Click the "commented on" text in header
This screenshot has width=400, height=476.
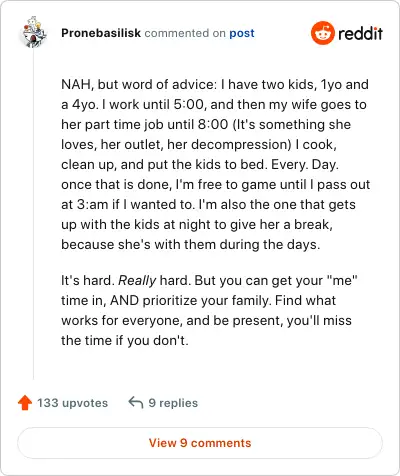[x=185, y=33]
